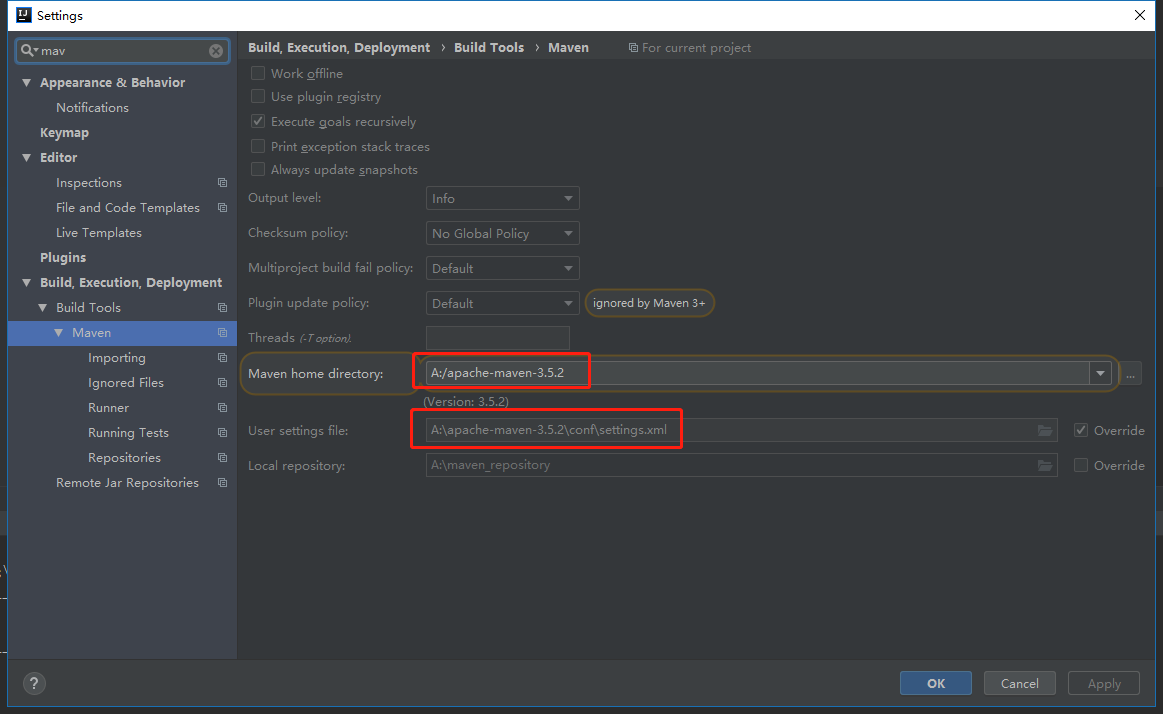Select Keymap in the settings tree

click(64, 133)
